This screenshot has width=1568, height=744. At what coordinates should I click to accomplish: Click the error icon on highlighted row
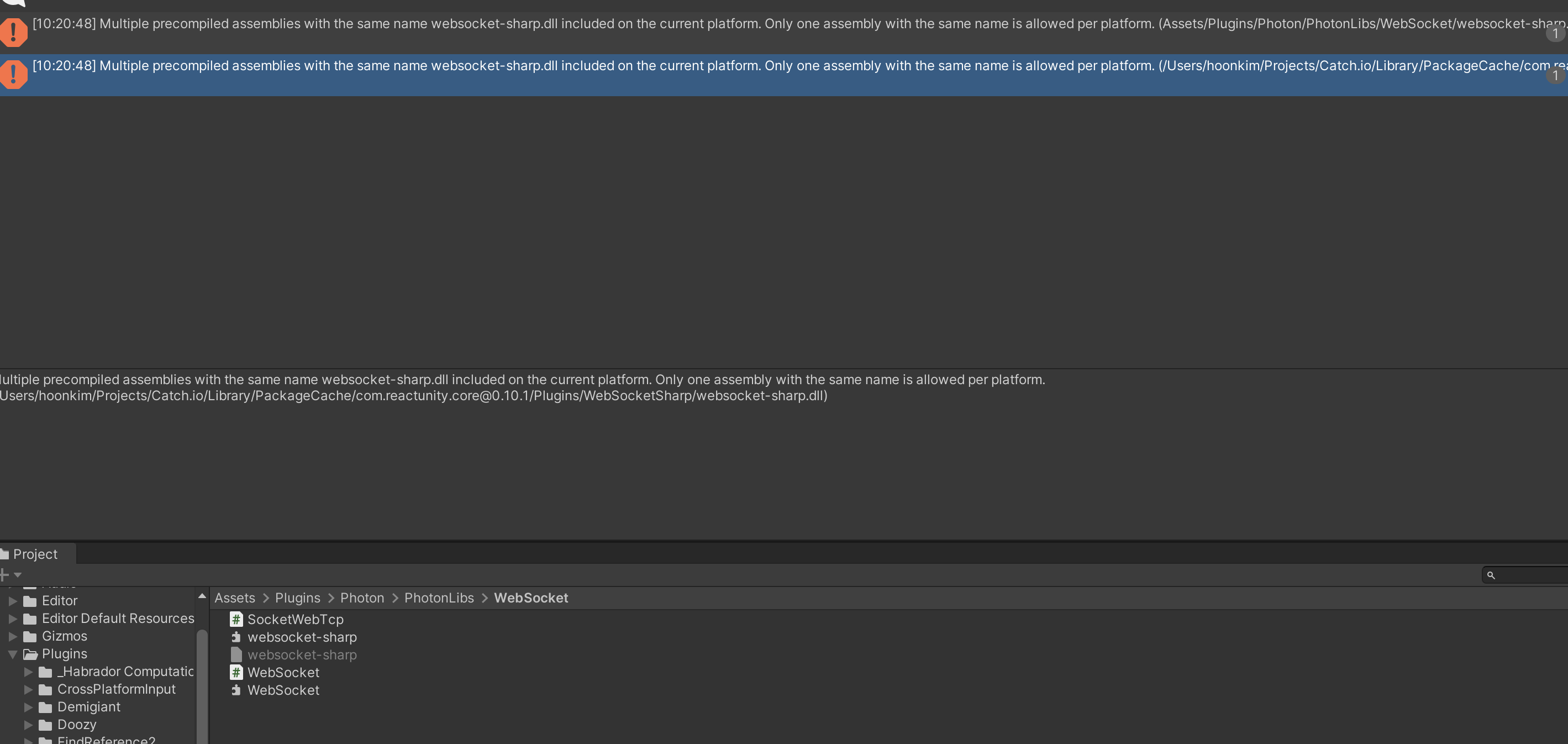tap(13, 74)
